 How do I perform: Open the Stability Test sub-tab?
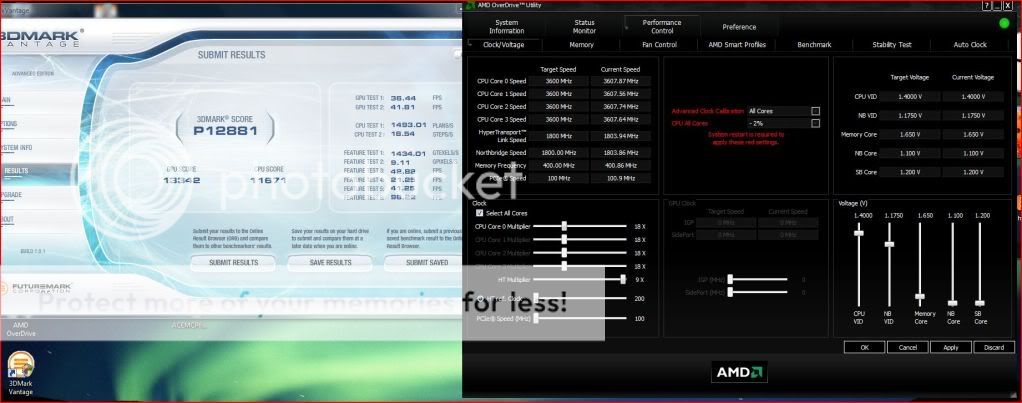892,45
